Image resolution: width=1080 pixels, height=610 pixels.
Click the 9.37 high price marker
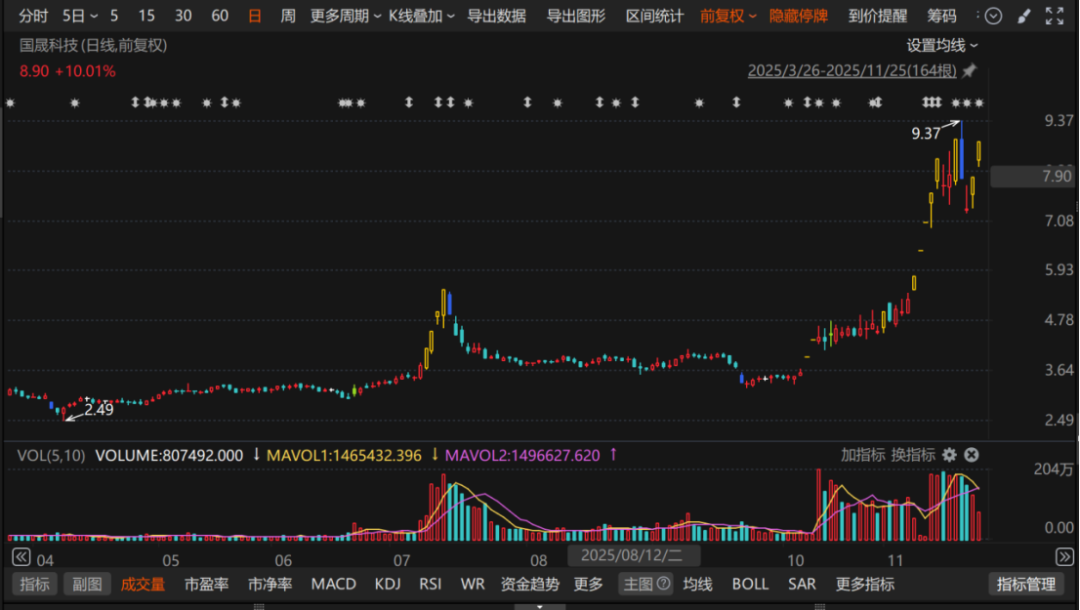[x=926, y=133]
